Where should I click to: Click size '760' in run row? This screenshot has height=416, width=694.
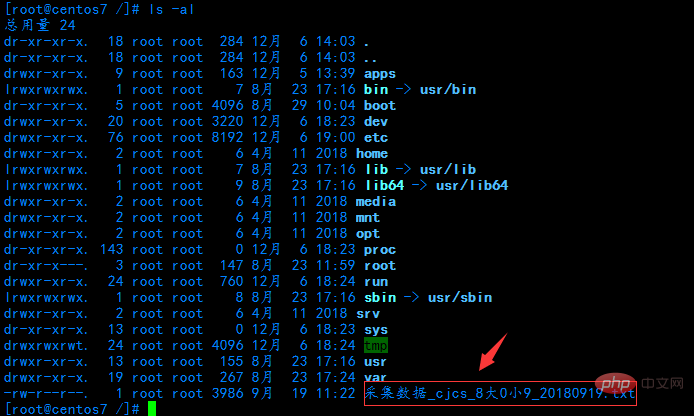pos(231,281)
